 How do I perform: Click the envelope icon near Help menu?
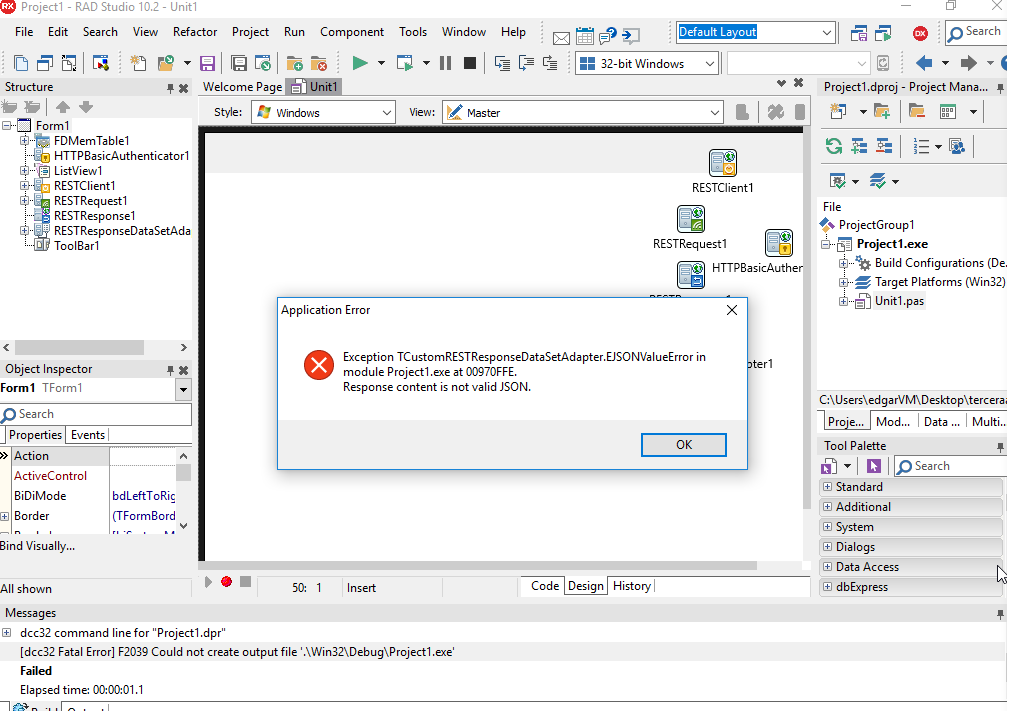click(561, 38)
